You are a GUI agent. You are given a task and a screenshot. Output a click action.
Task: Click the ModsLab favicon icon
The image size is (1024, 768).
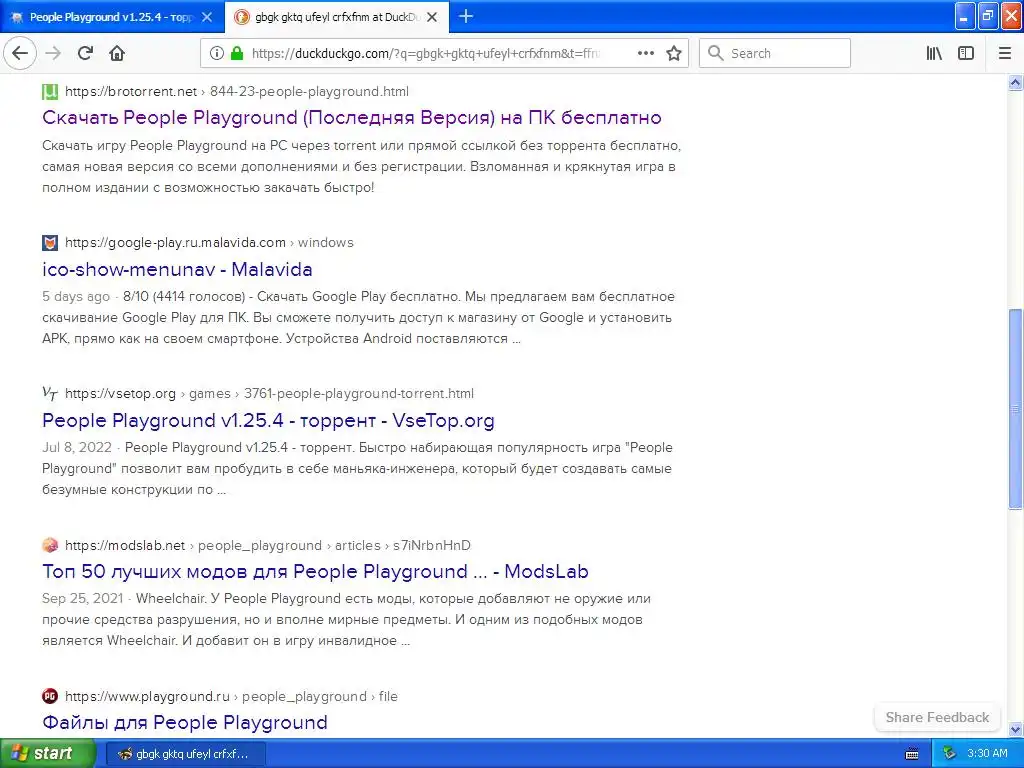50,545
